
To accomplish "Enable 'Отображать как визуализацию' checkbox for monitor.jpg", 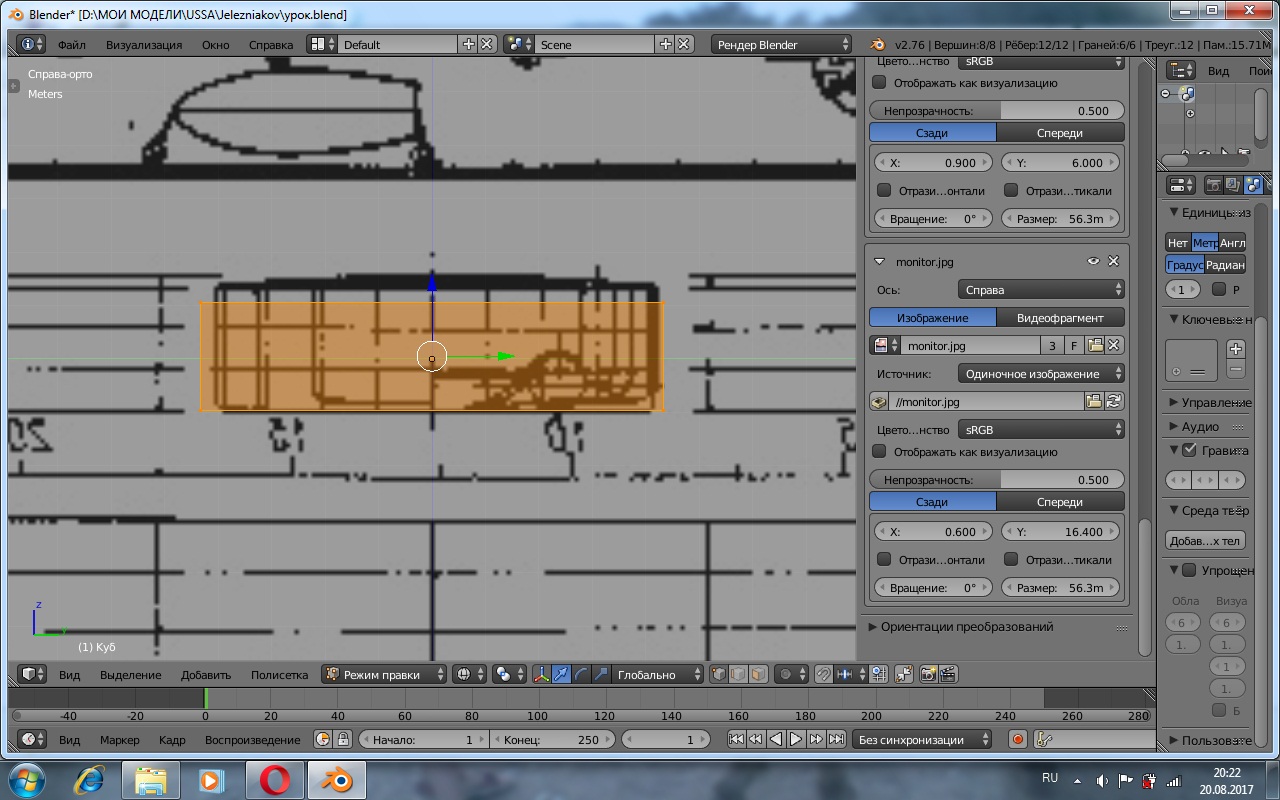I will (x=880, y=452).
